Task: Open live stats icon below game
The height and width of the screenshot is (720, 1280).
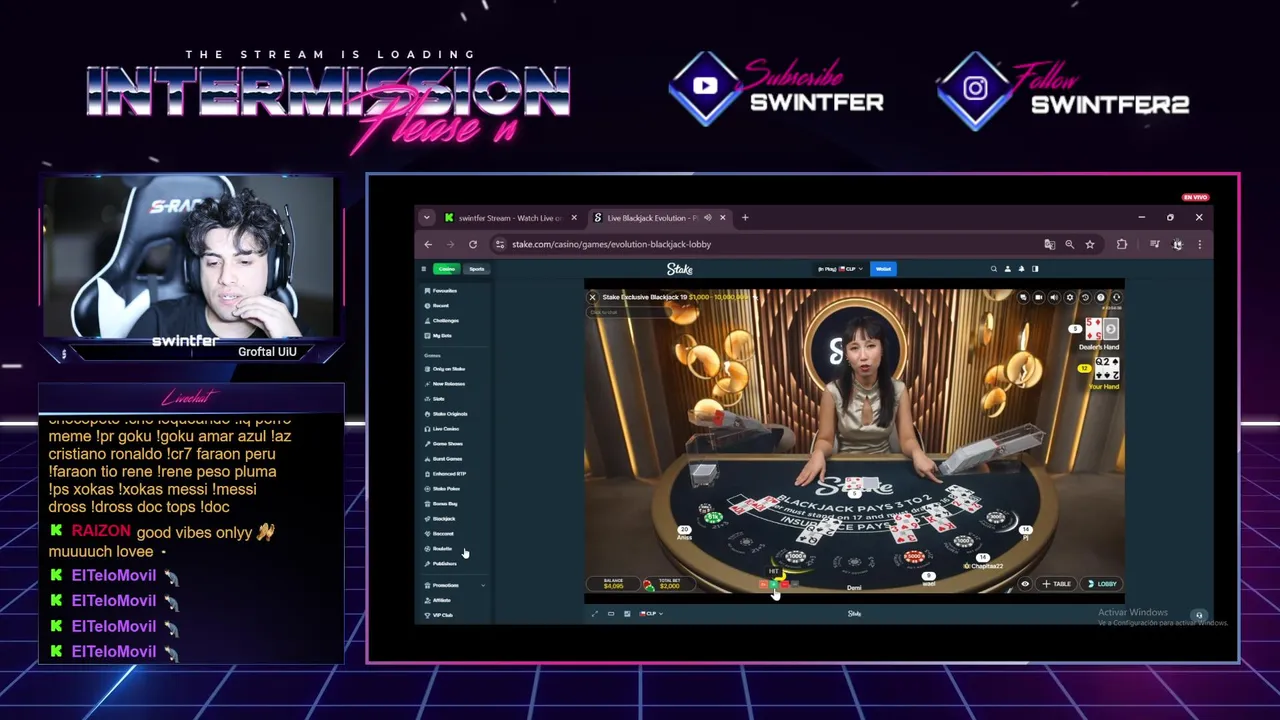Action: [627, 614]
